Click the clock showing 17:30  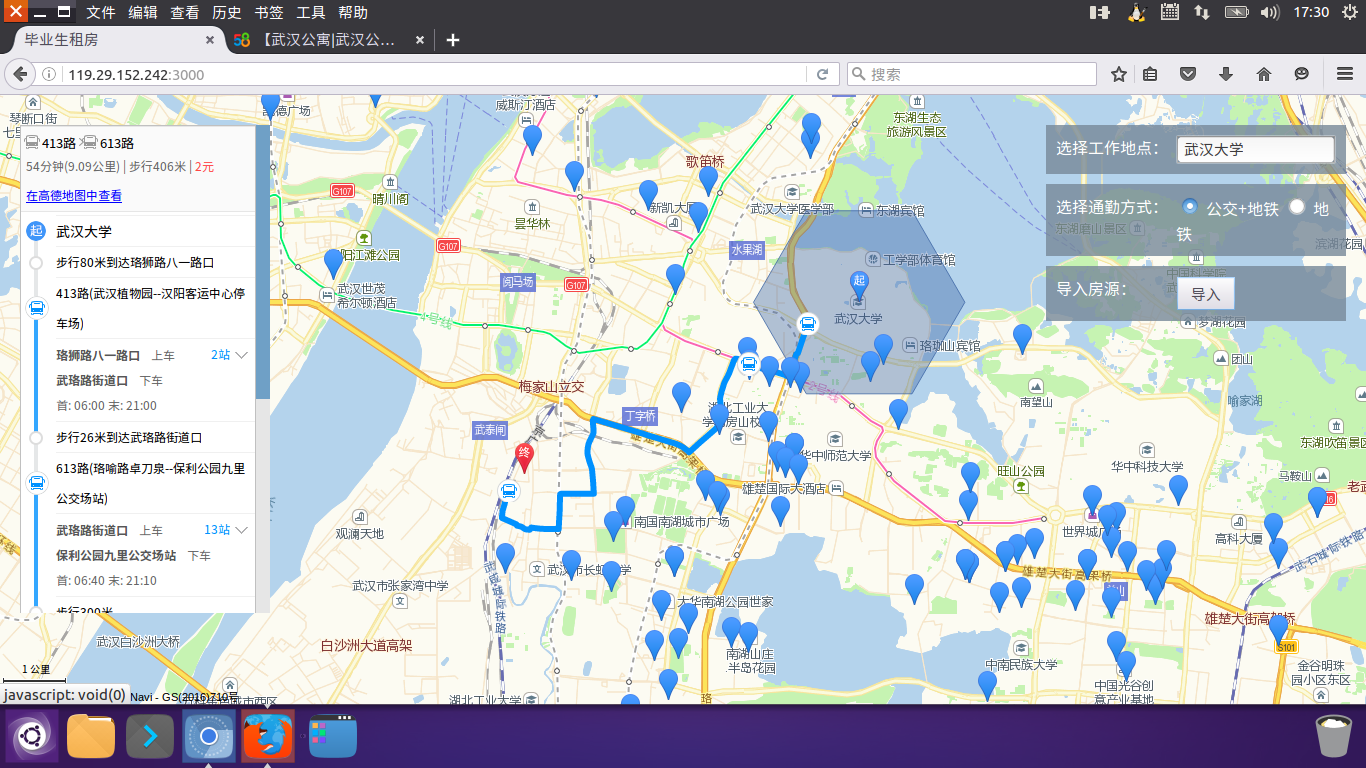click(1311, 12)
